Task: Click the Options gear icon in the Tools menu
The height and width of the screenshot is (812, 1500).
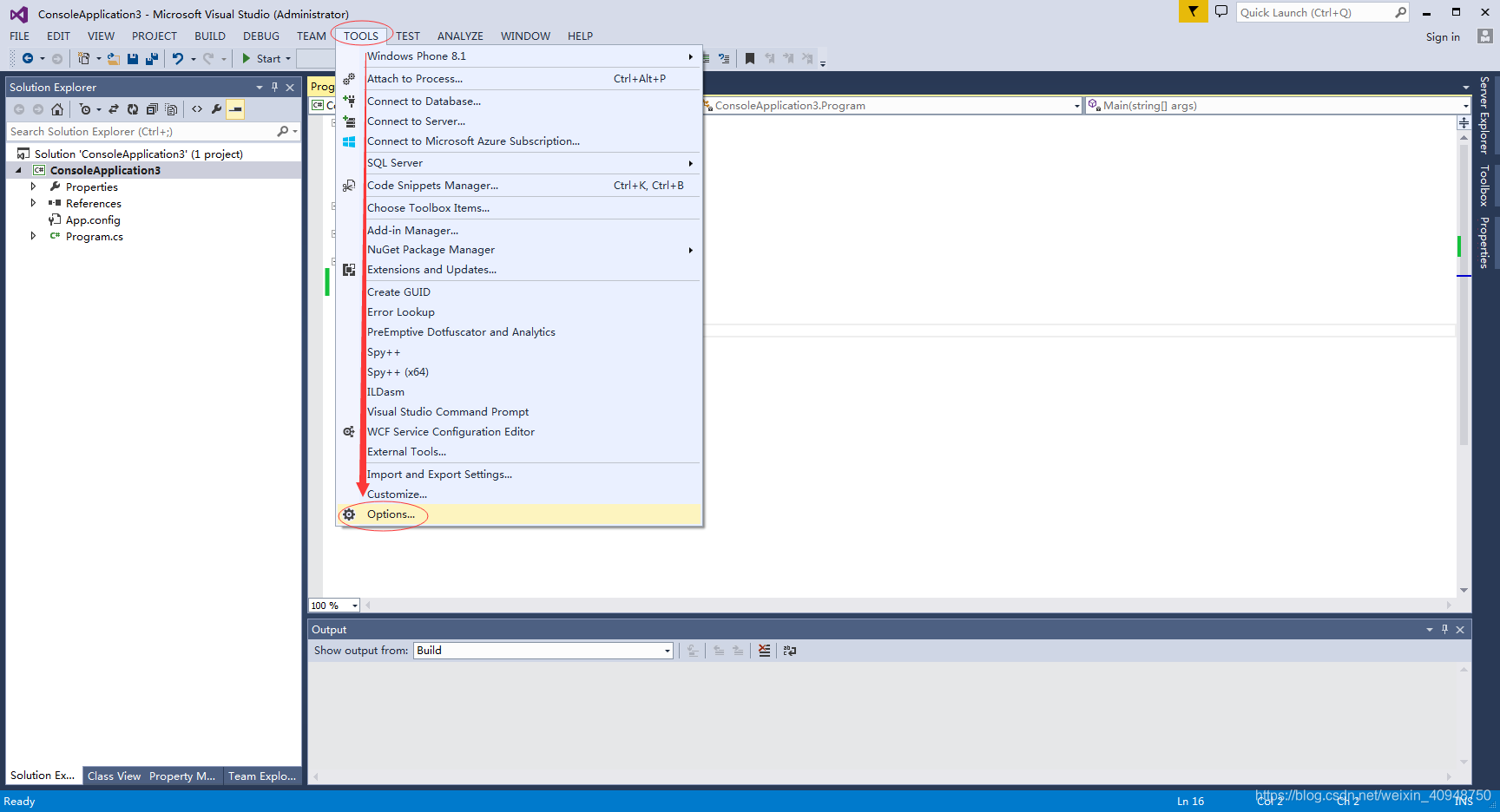Action: (349, 514)
